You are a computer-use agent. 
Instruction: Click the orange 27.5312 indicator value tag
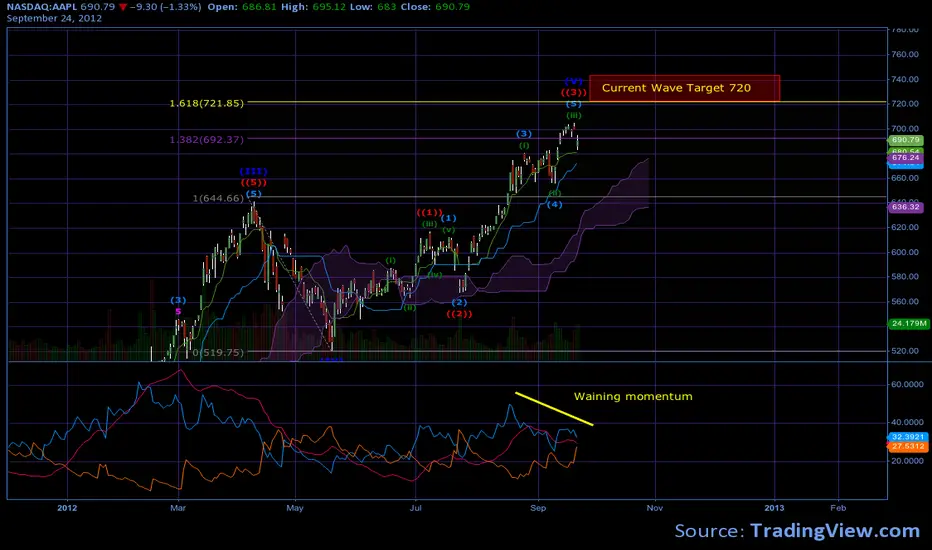908,446
